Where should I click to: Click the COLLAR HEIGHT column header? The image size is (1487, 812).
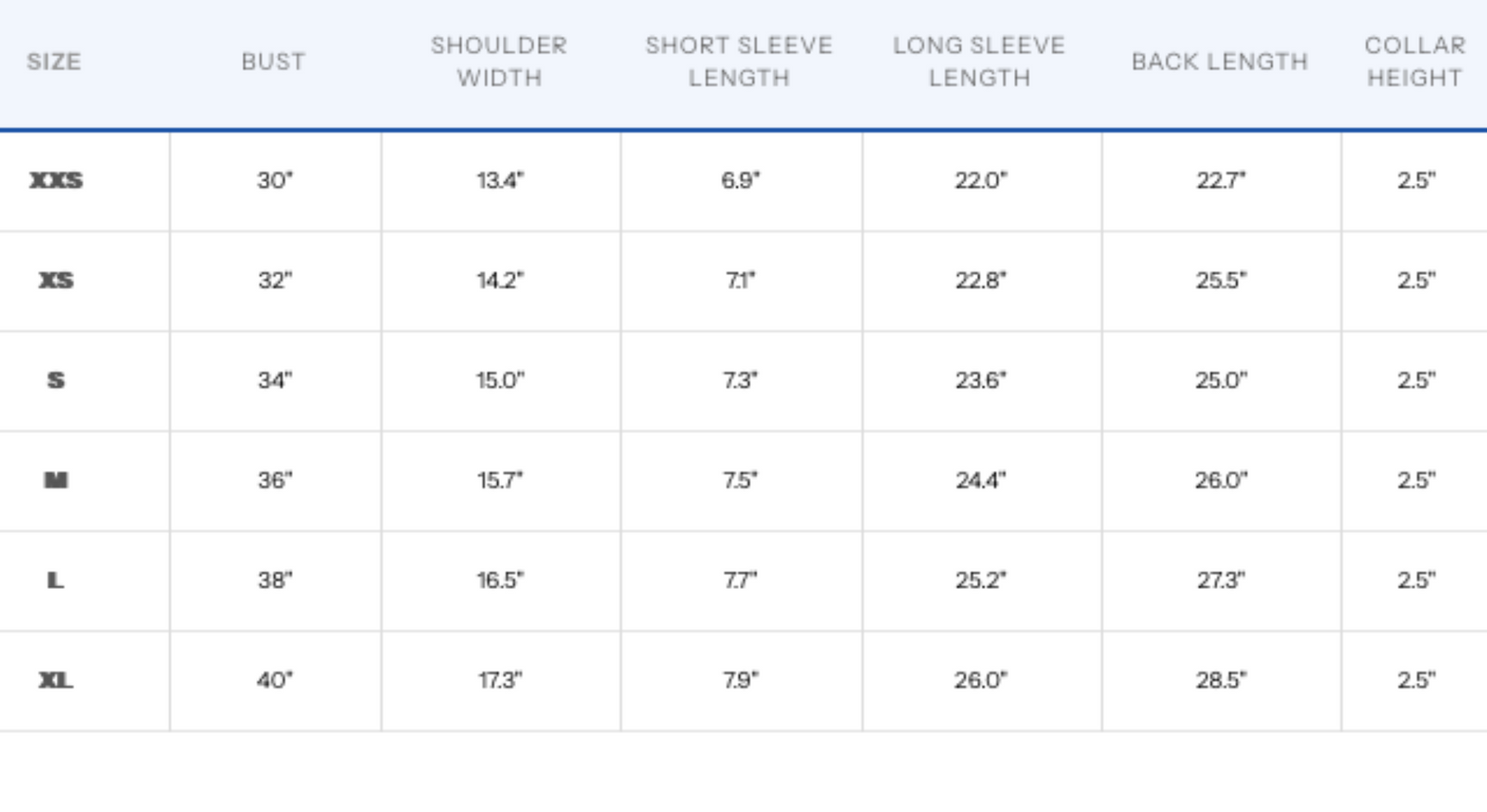pyautogui.click(x=1415, y=61)
